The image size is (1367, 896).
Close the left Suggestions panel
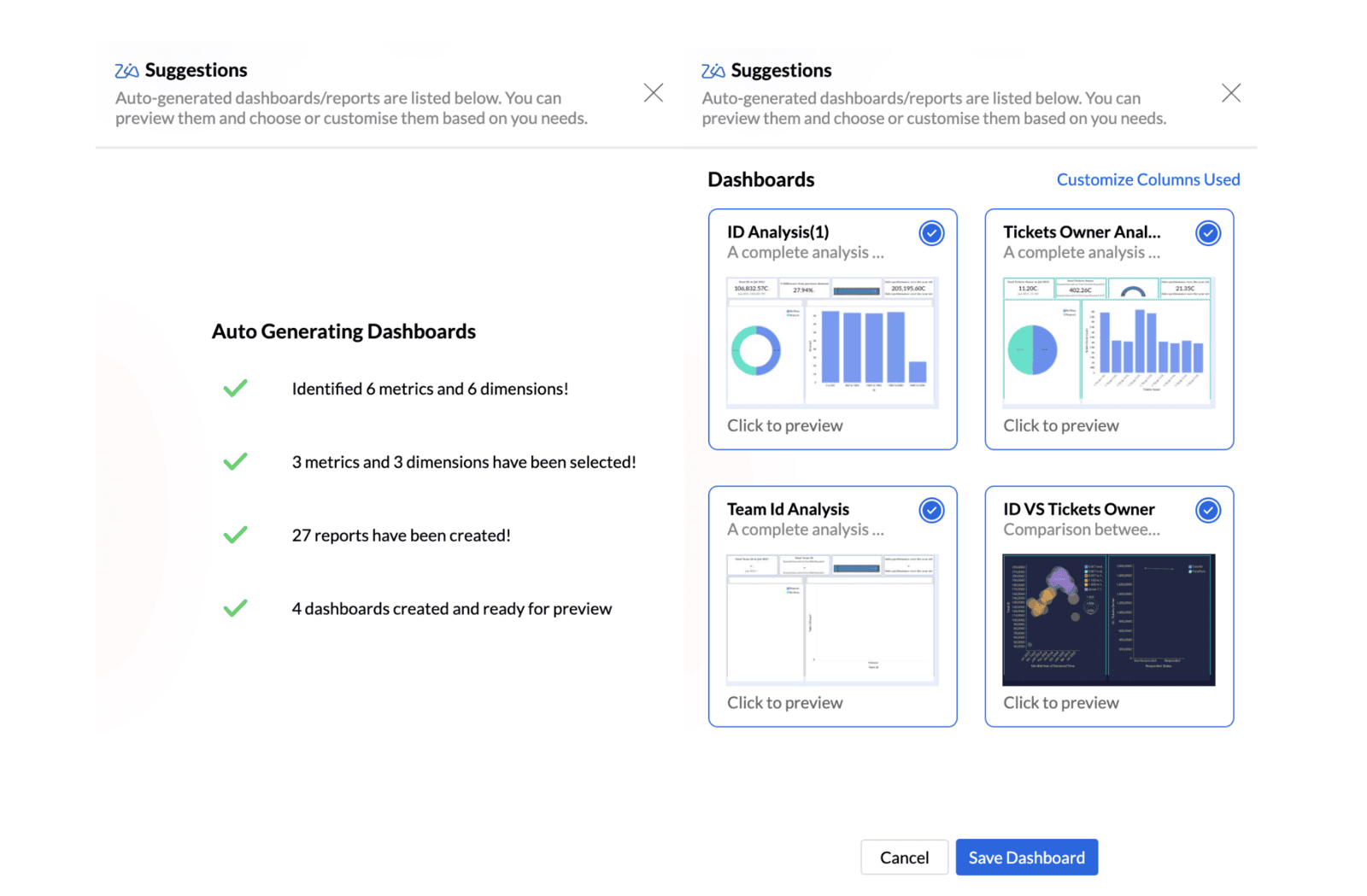point(654,93)
